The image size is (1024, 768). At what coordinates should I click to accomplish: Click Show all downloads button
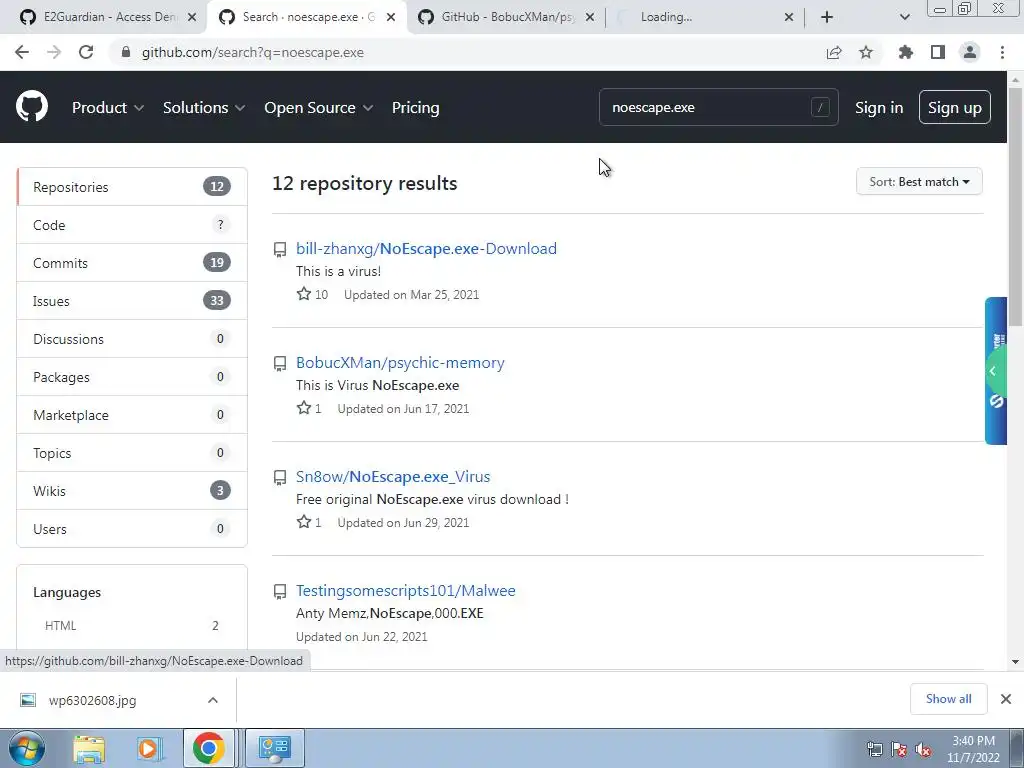[948, 699]
